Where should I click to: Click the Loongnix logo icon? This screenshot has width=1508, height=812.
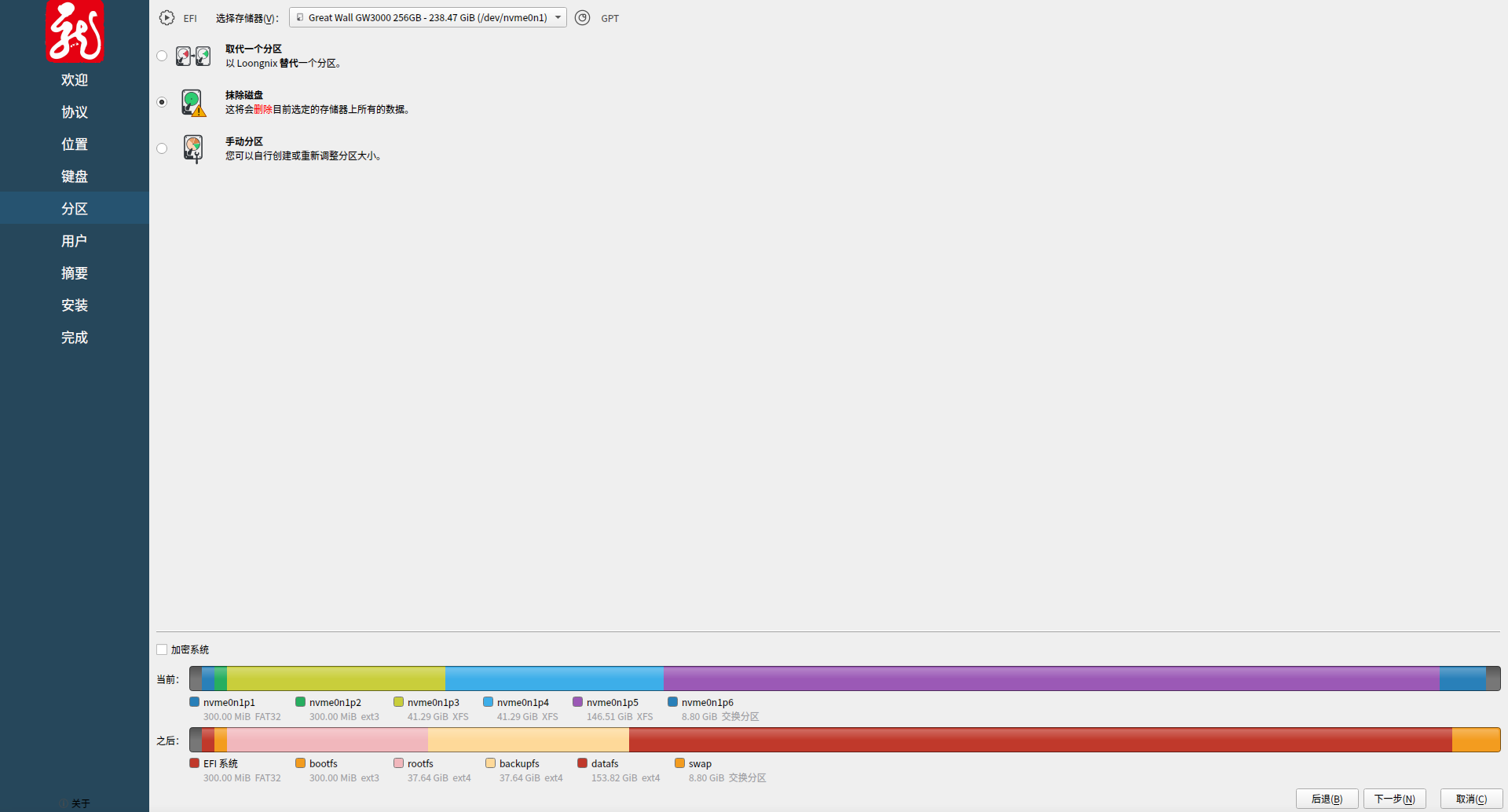pos(75,31)
